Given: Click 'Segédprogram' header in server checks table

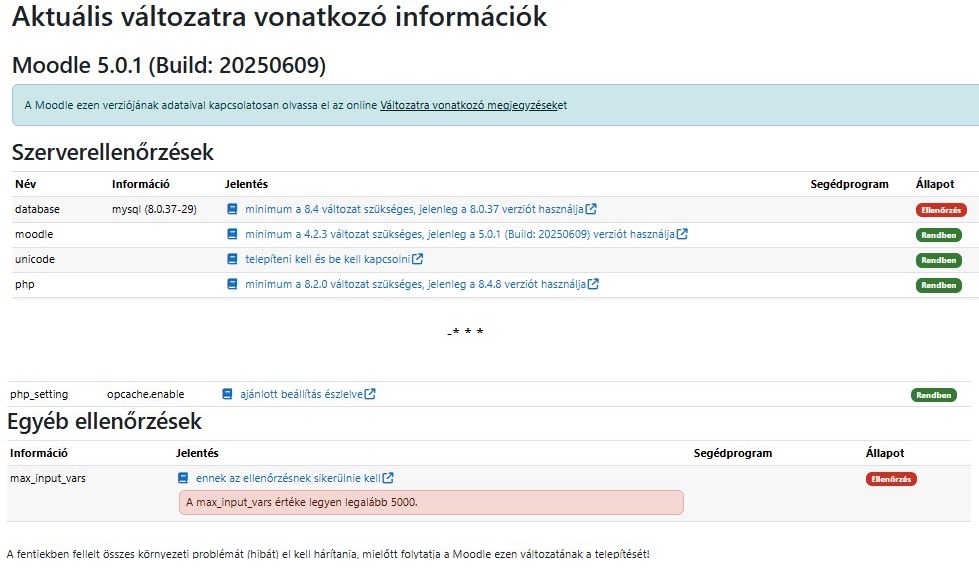Looking at the screenshot, I should pos(849,184).
